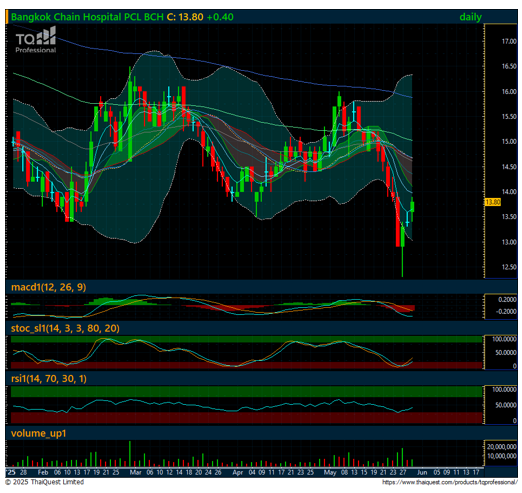This screenshot has width=522, height=493.
Task: Click the yellow 13.80 current price tag
Action: point(493,202)
